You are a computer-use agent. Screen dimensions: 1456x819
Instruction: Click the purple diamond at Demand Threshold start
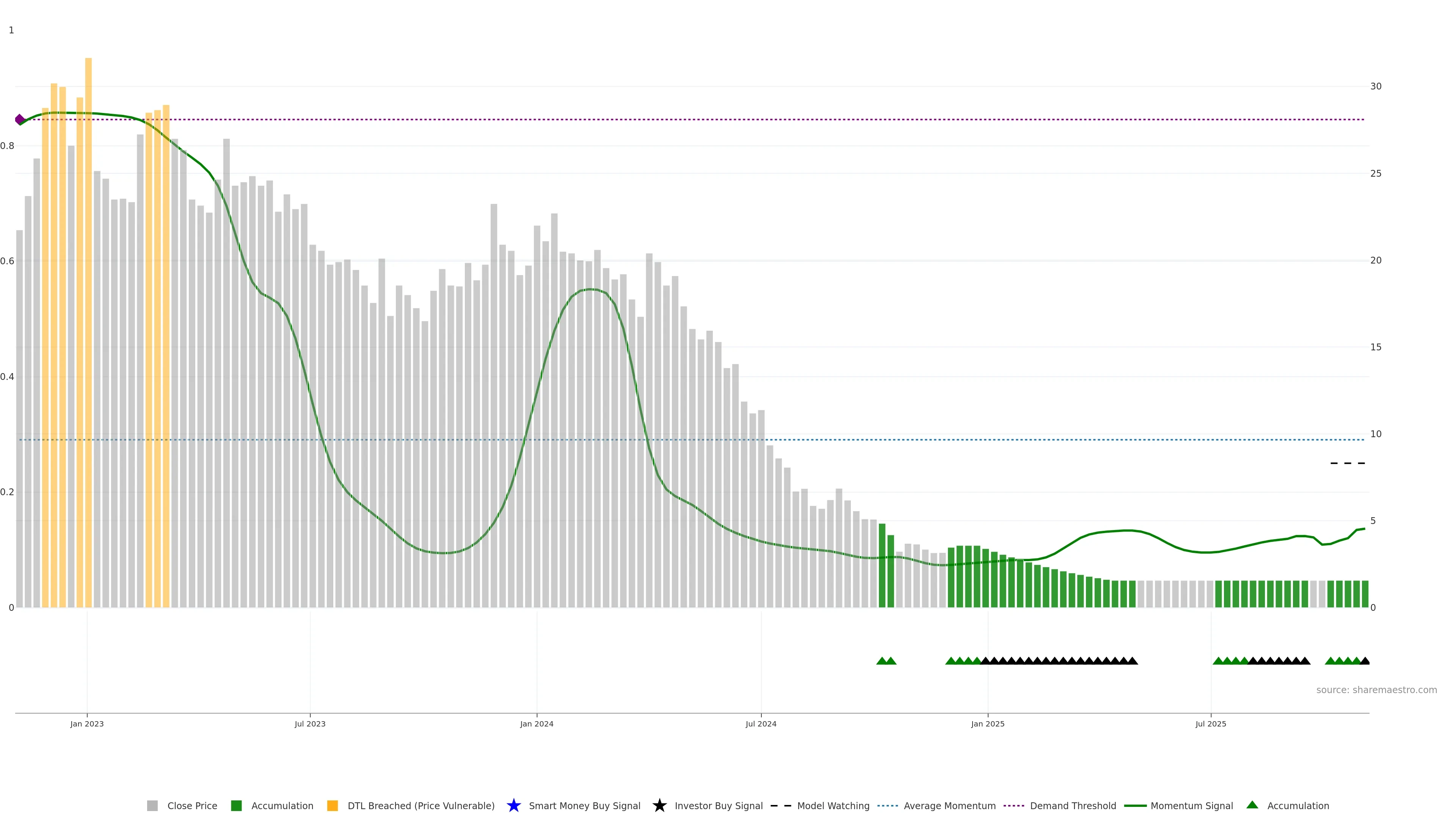(x=20, y=119)
